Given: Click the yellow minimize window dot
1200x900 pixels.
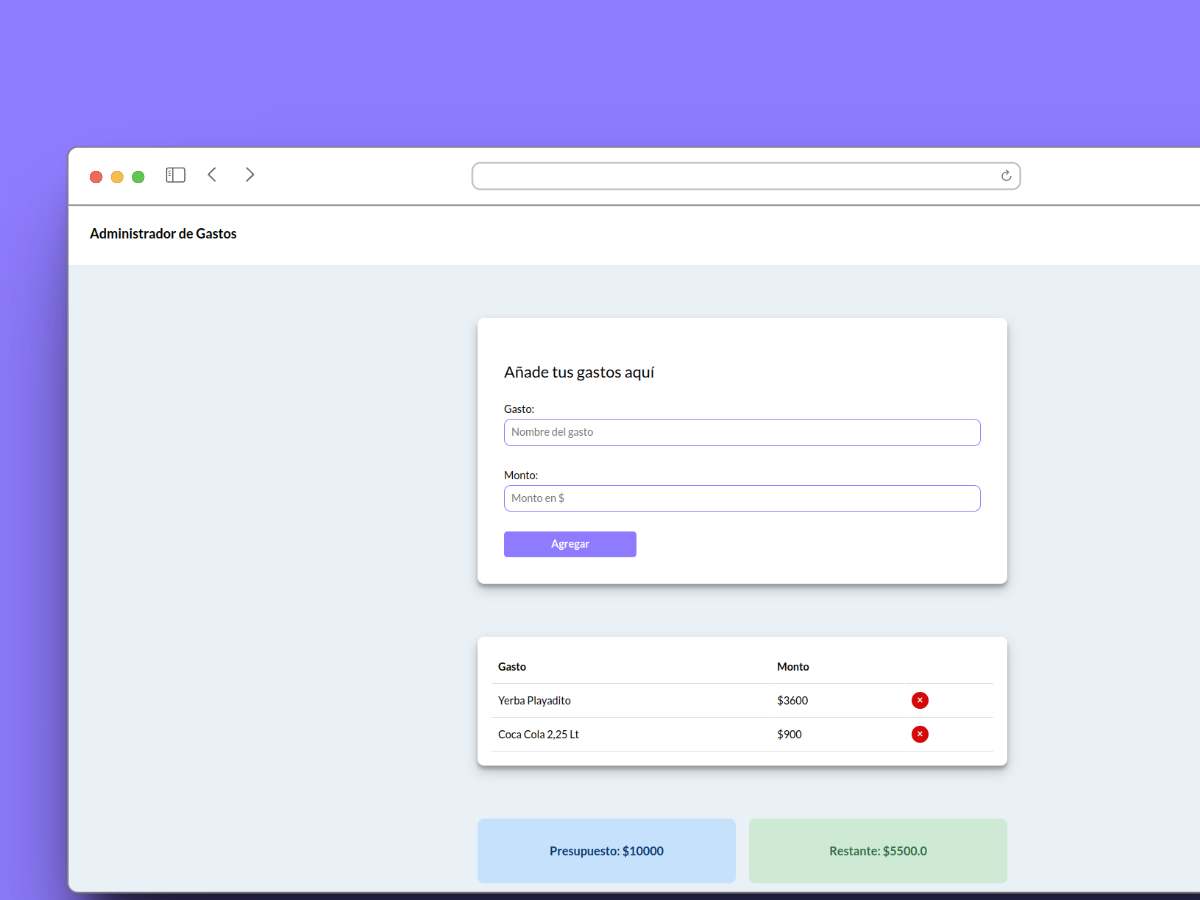Looking at the screenshot, I should 117,177.
